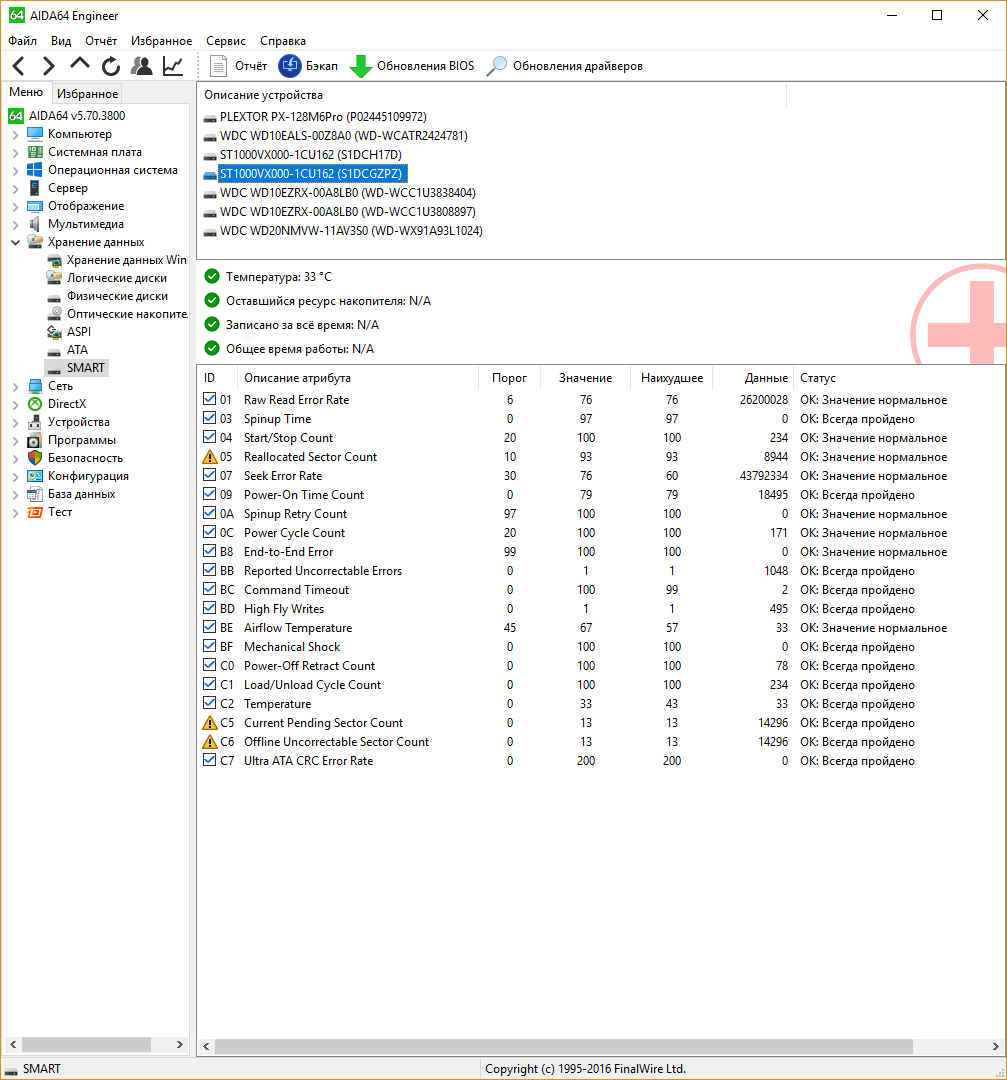This screenshot has width=1007, height=1080.
Task: Toggle checkbox for Temperature C2 row
Action: (x=209, y=703)
